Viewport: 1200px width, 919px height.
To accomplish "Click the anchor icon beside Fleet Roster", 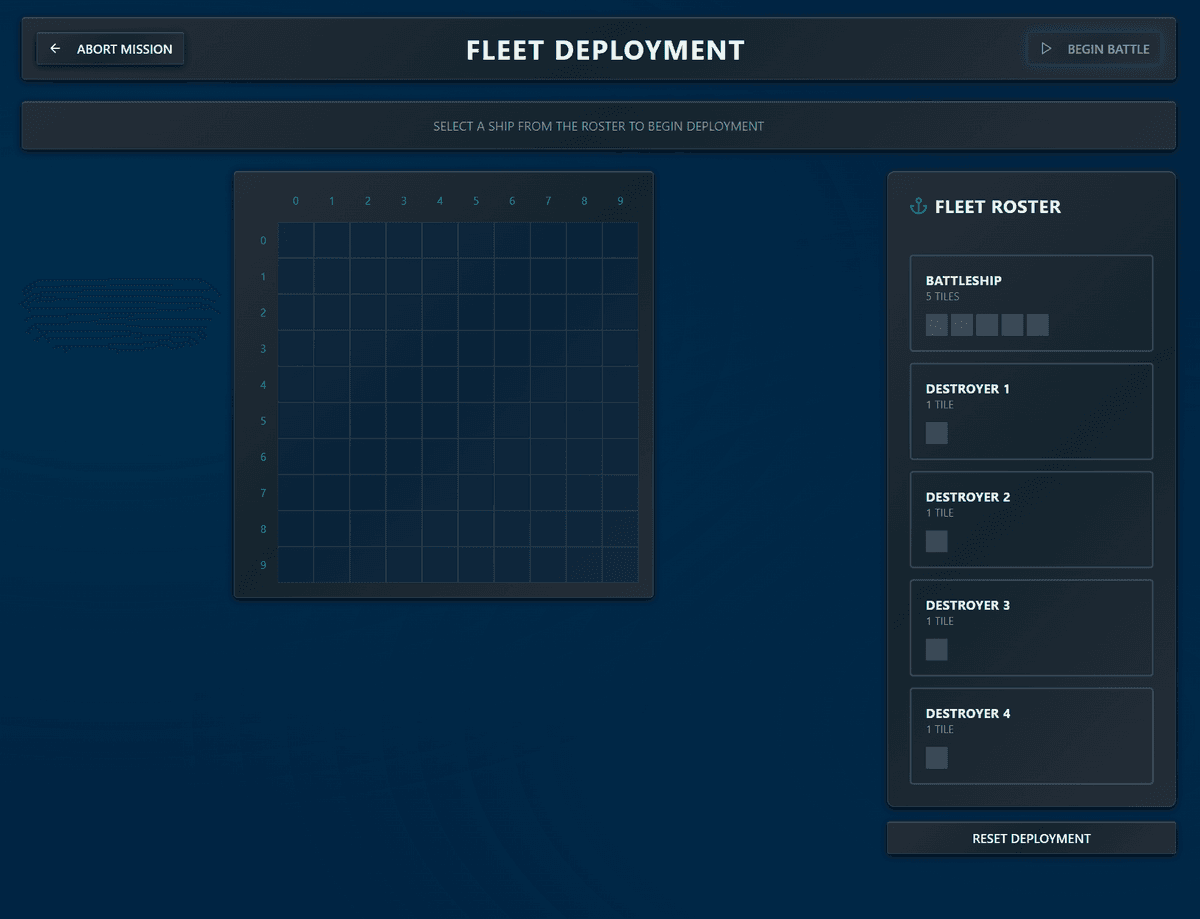I will coord(917,206).
